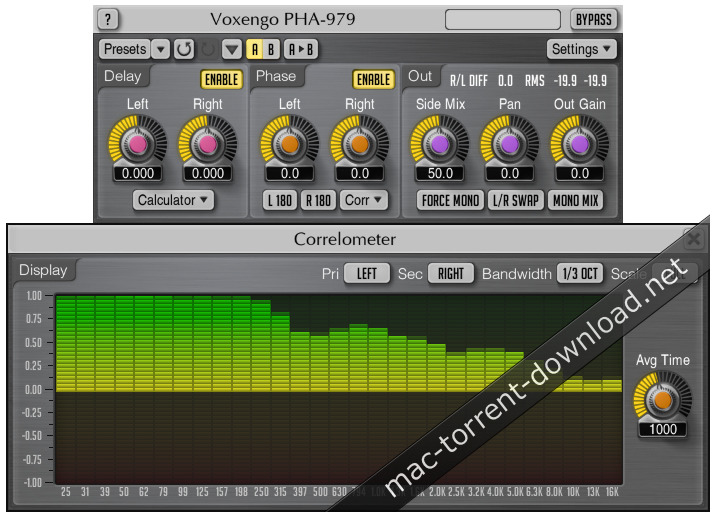The image size is (716, 512).
Task: Select the Out panel tab
Action: (420, 76)
